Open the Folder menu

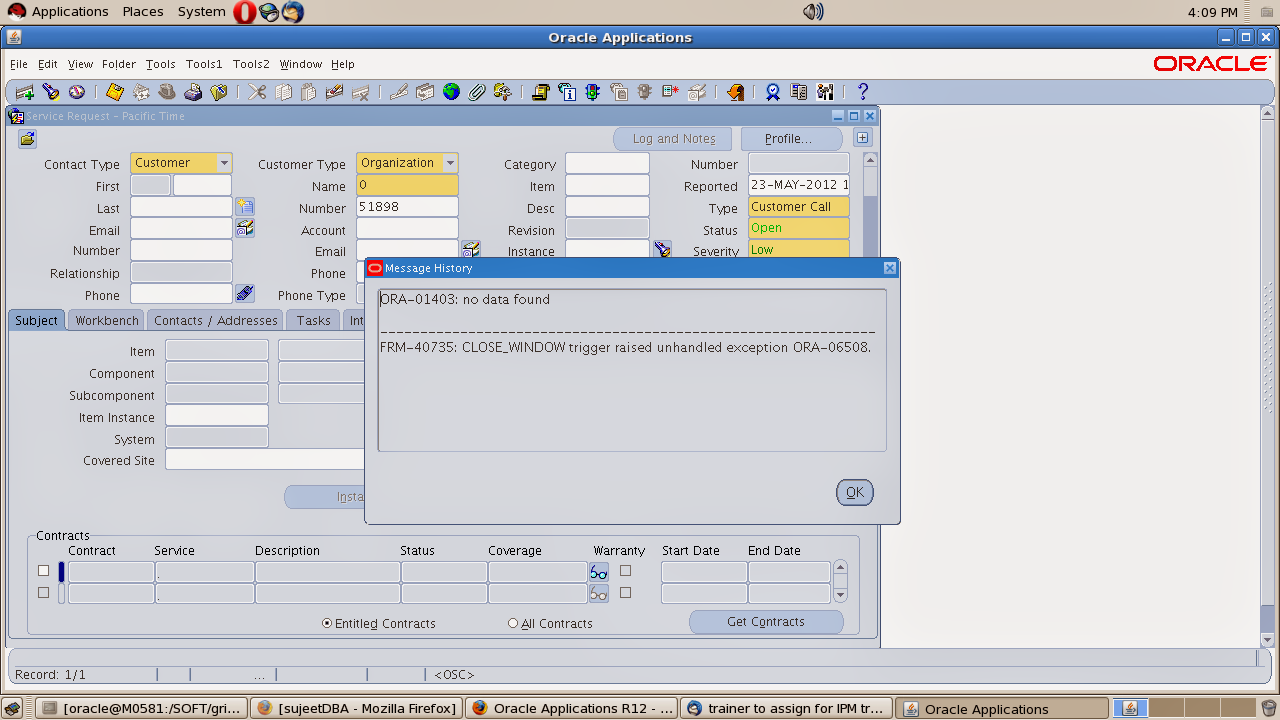(119, 64)
